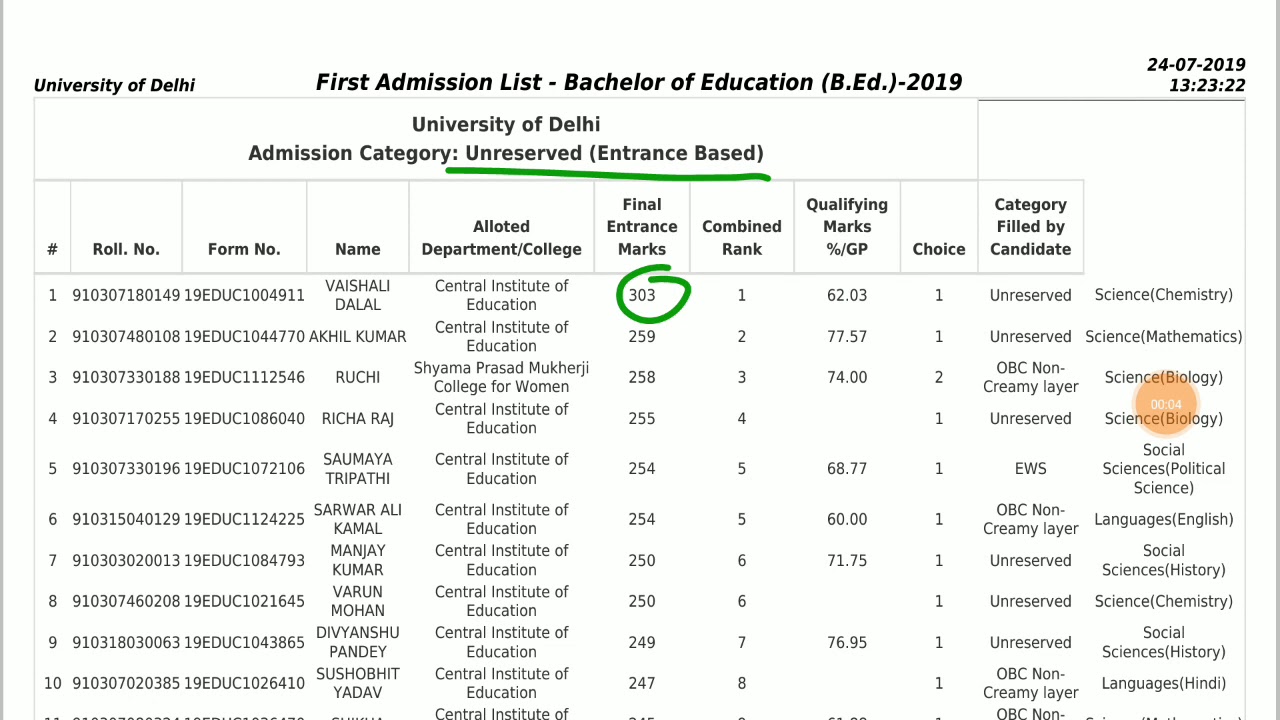Click the 'Combined Rank' column header
1280x720 pixels.
[742, 238]
